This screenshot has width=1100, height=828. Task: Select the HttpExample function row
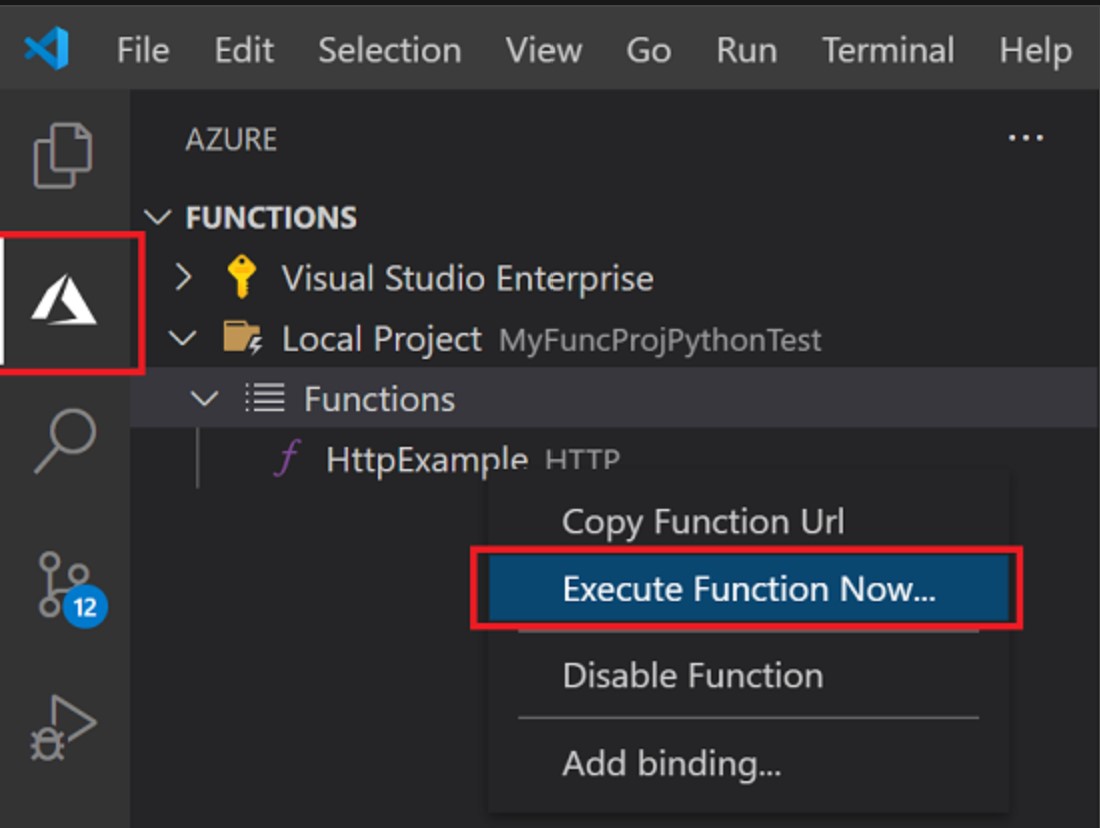tap(614, 459)
